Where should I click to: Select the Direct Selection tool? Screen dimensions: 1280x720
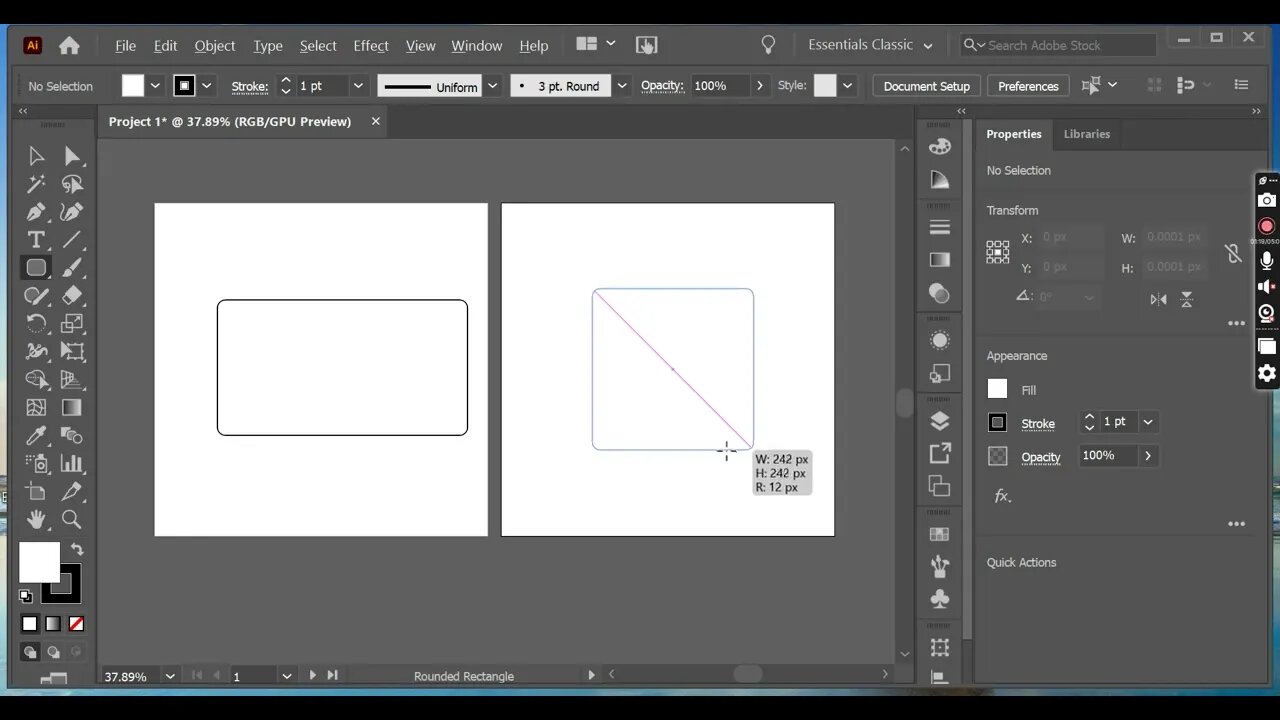pyautogui.click(x=72, y=156)
